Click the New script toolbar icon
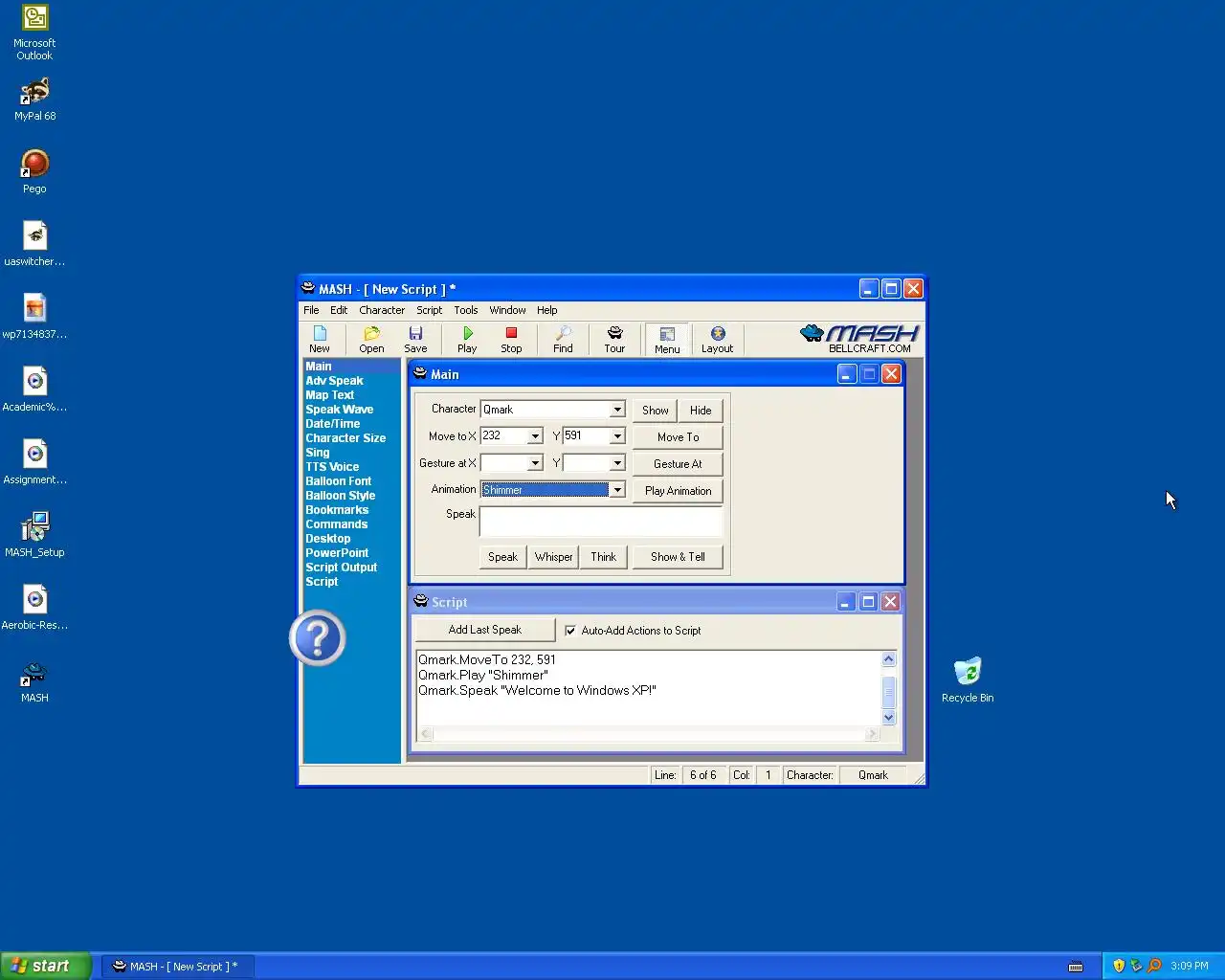Viewport: 1225px width, 980px height. [x=320, y=339]
